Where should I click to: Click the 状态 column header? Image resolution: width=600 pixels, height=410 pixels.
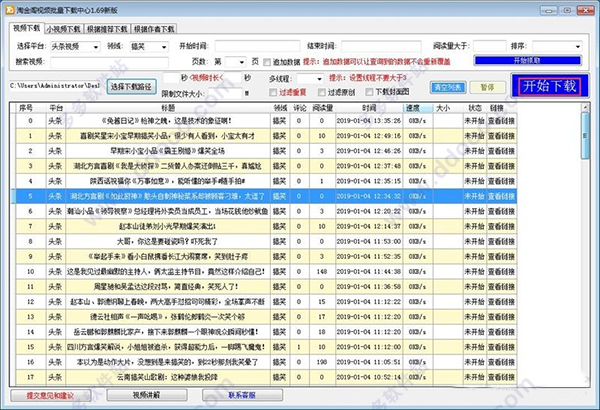tap(474, 108)
